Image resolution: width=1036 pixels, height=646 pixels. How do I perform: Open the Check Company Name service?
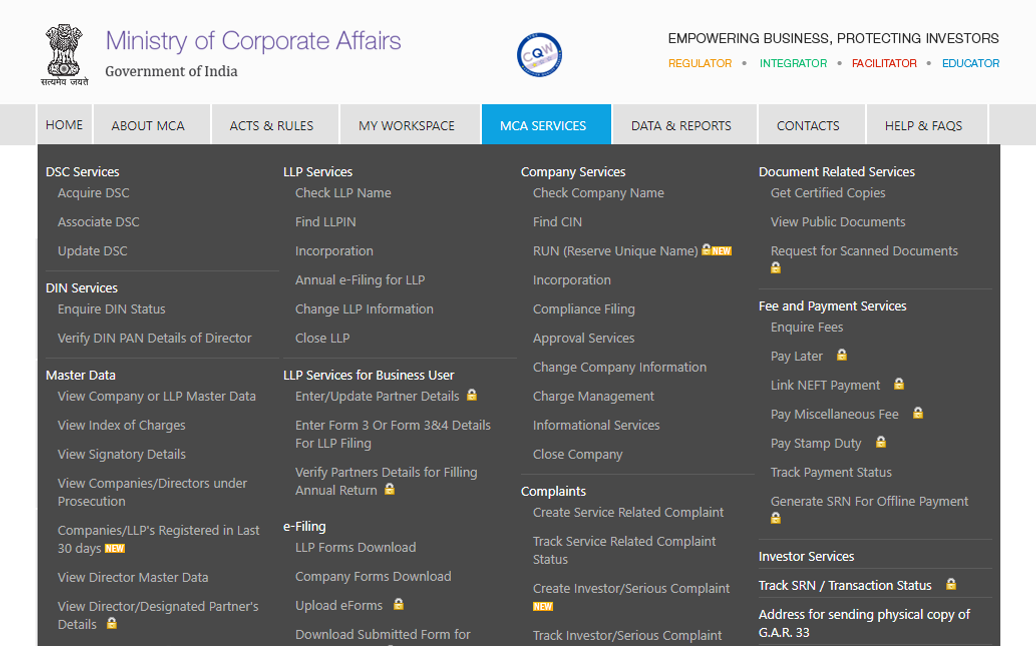click(x=599, y=192)
